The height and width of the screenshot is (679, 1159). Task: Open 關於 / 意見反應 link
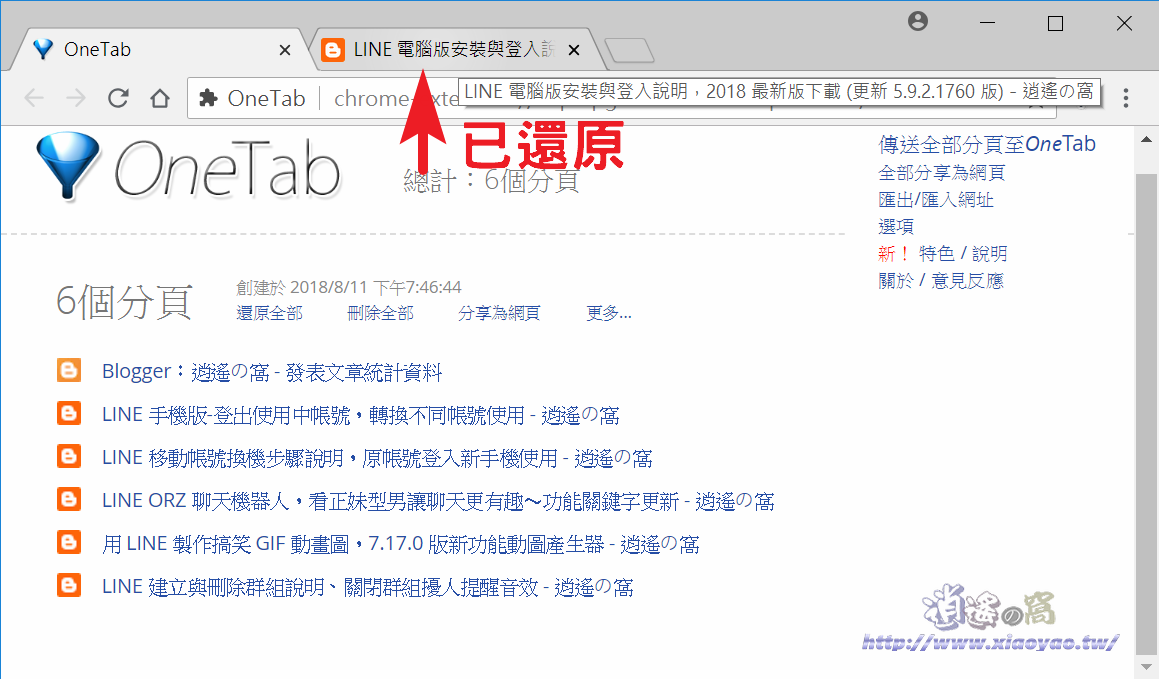point(941,281)
